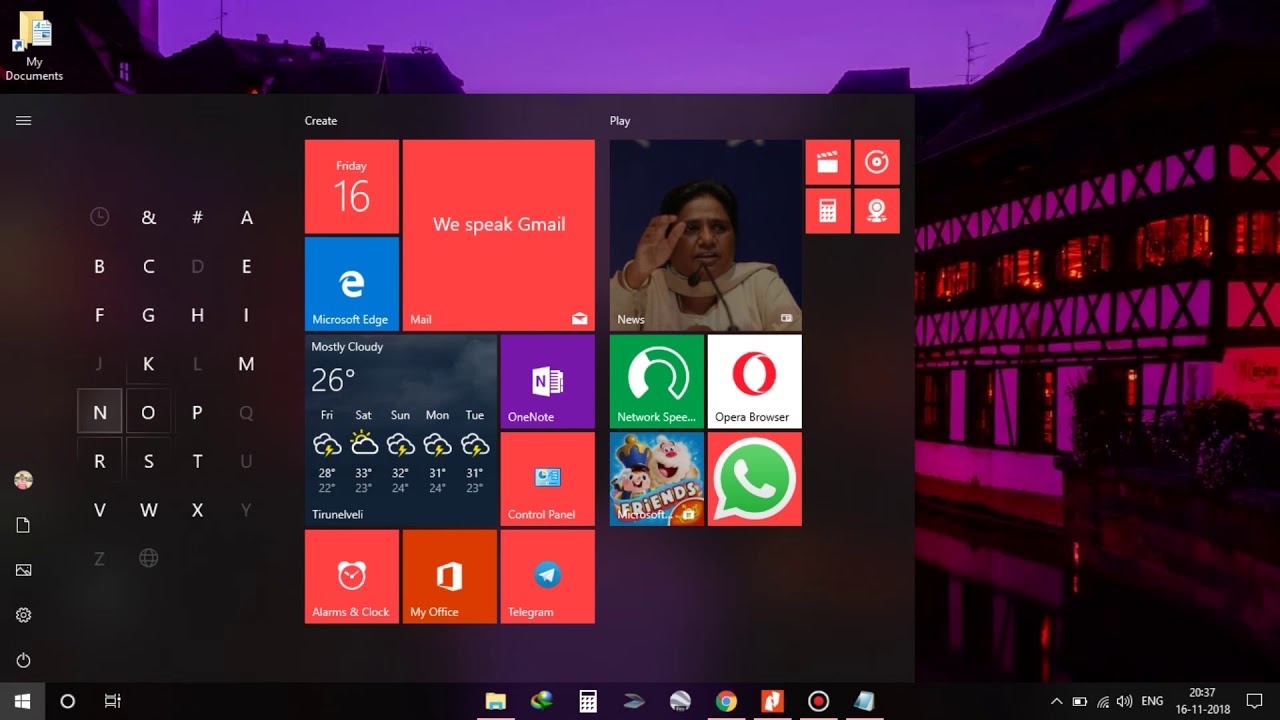Open the red screen recorder taskbar icon

[818, 701]
